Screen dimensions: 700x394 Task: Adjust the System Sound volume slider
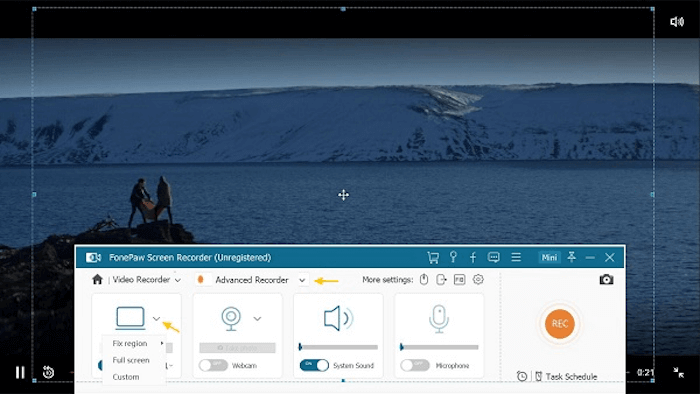coord(338,347)
